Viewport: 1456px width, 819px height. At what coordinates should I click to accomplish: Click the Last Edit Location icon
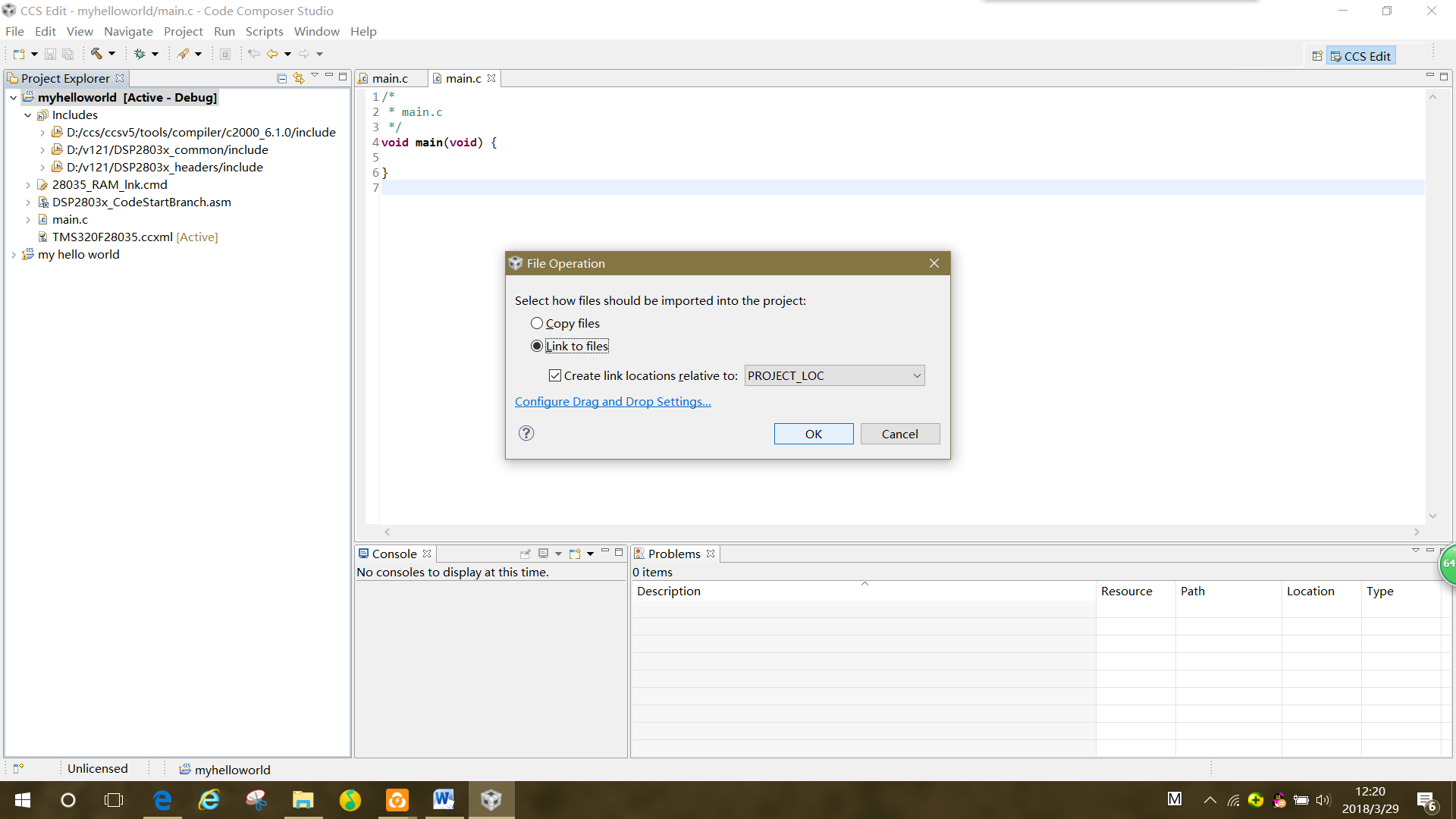[x=254, y=54]
